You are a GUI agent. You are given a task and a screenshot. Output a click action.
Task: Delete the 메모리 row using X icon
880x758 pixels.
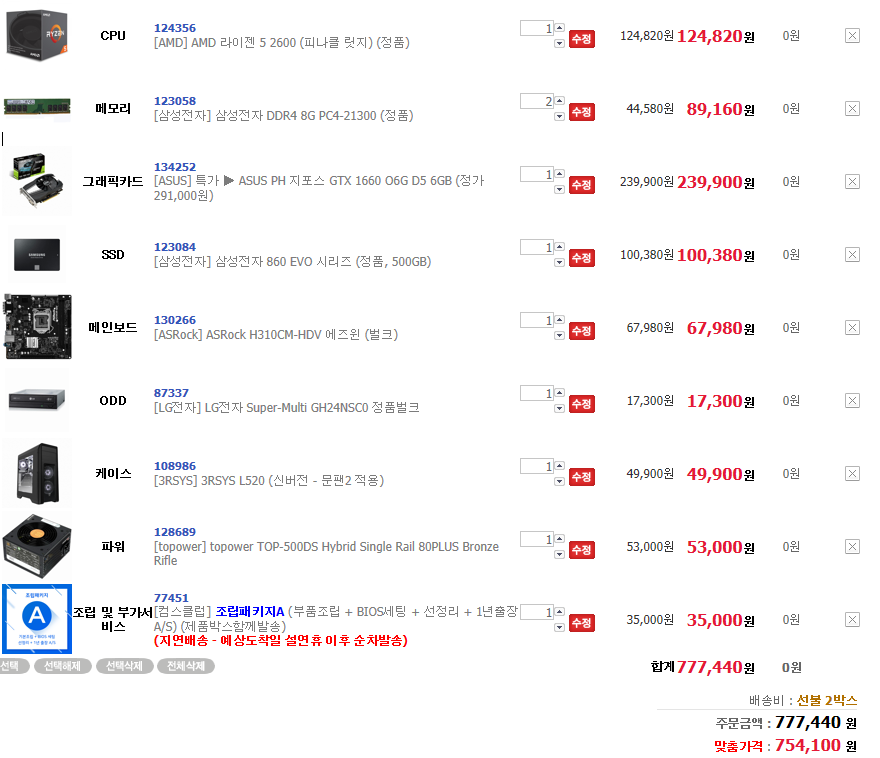coord(852,109)
